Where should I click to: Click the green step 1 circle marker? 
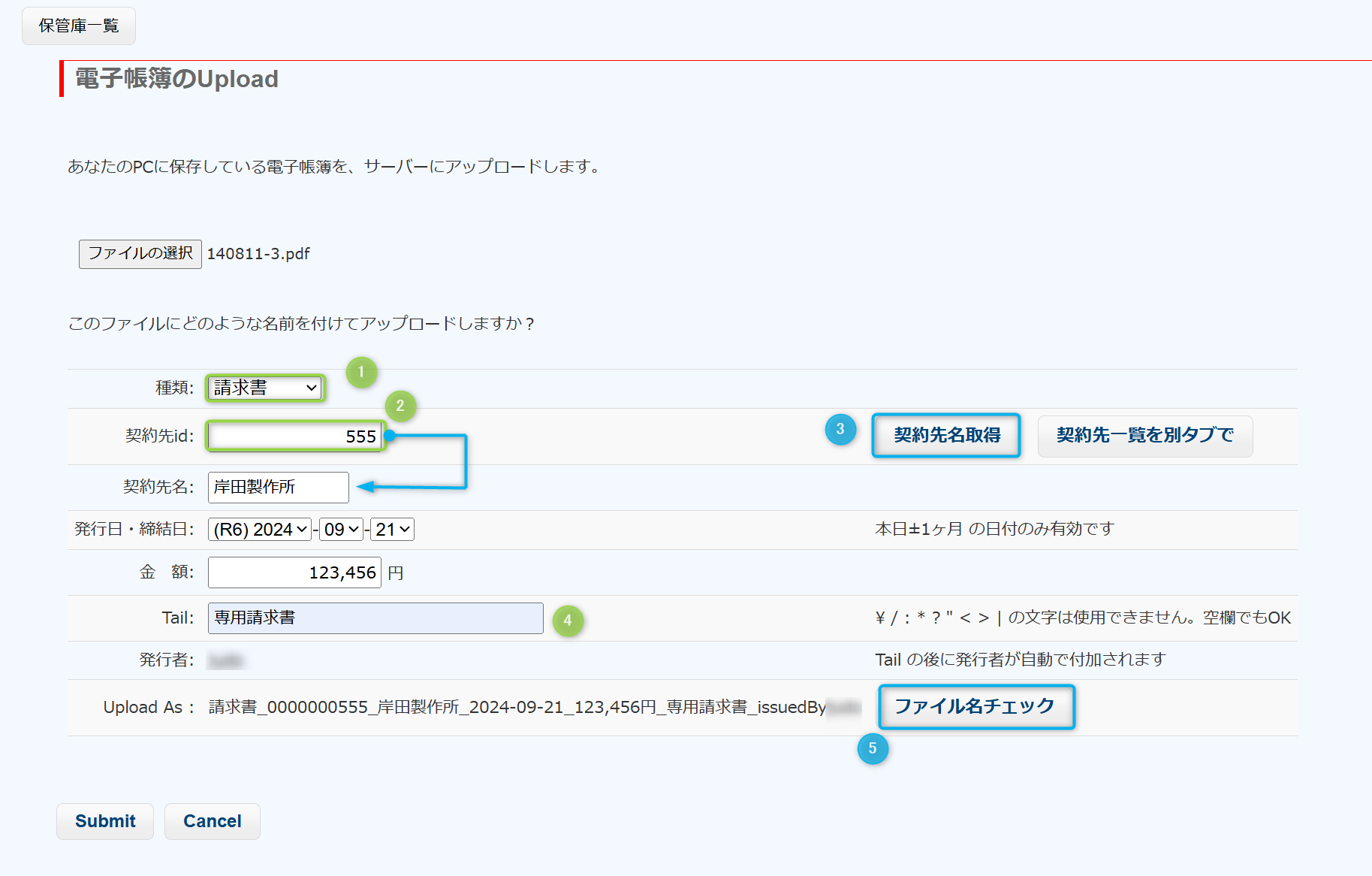point(361,372)
